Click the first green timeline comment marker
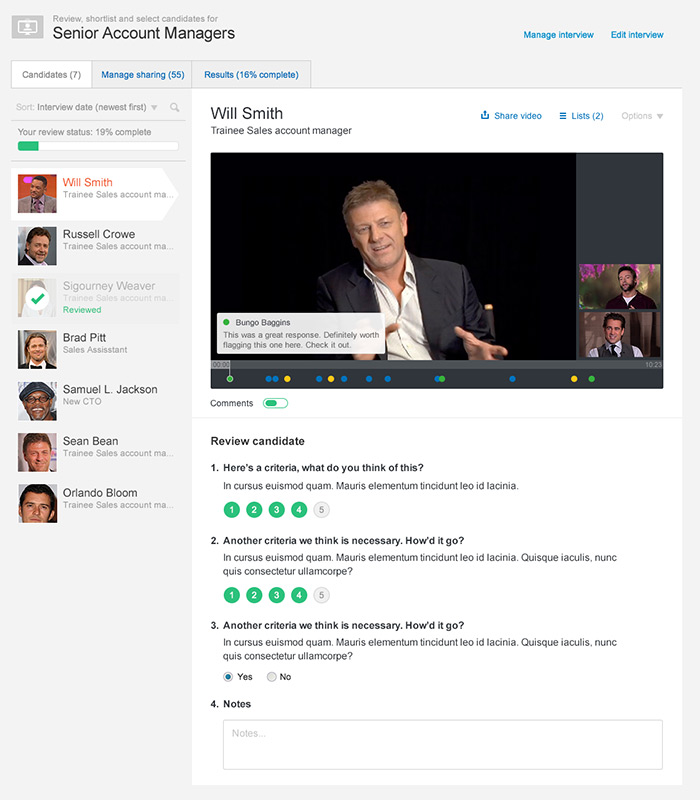The image size is (700, 800). click(x=230, y=379)
